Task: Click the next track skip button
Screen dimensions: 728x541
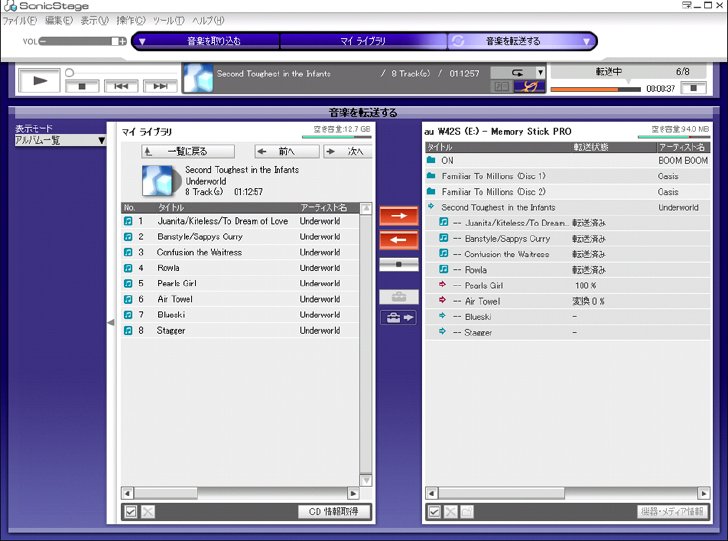Action: (160, 86)
